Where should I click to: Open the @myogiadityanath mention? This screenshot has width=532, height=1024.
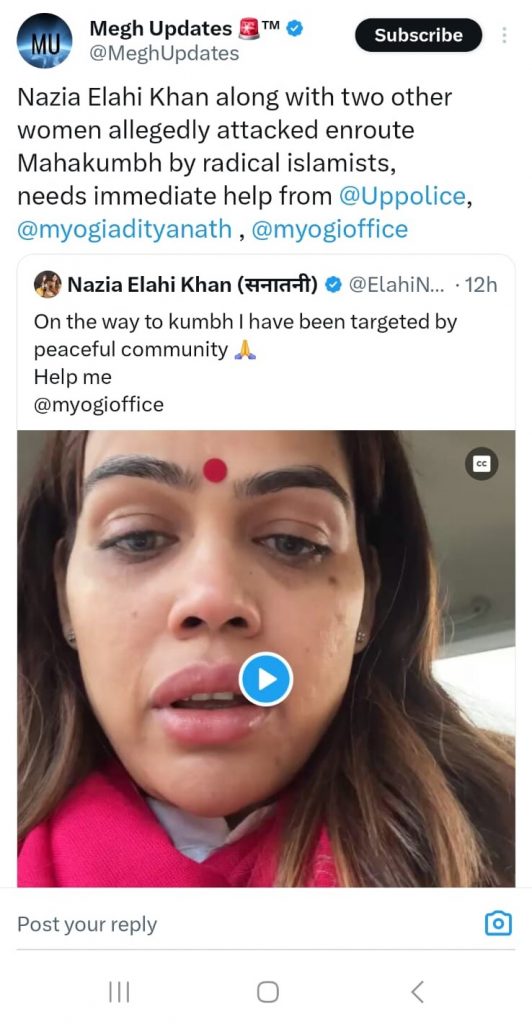124,229
